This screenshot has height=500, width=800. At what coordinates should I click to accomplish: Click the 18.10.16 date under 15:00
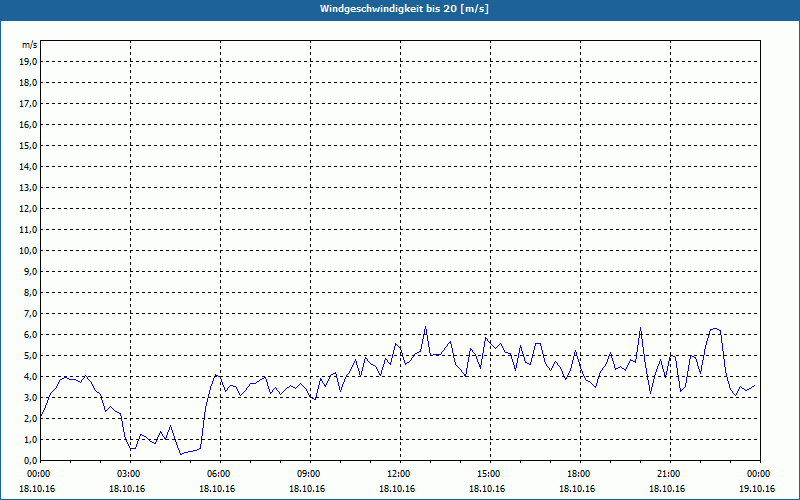tap(487, 488)
